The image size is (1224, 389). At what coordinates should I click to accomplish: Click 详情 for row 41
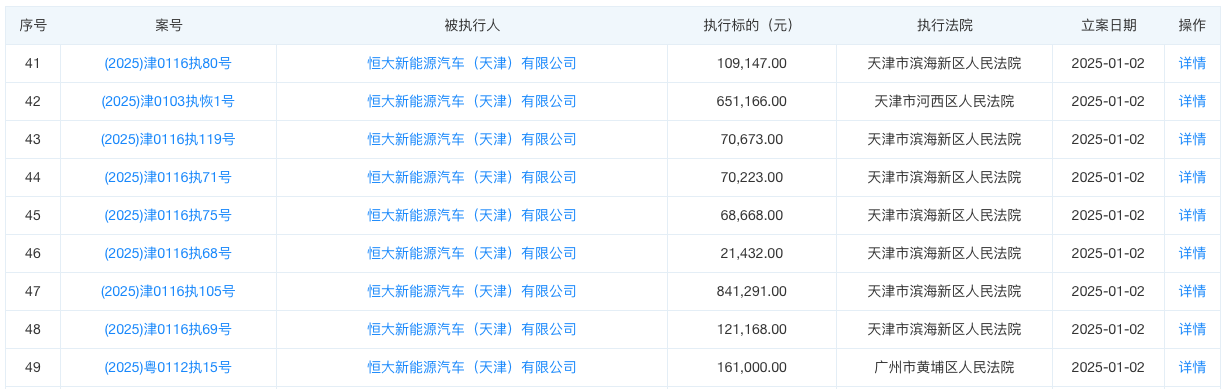(x=1192, y=63)
